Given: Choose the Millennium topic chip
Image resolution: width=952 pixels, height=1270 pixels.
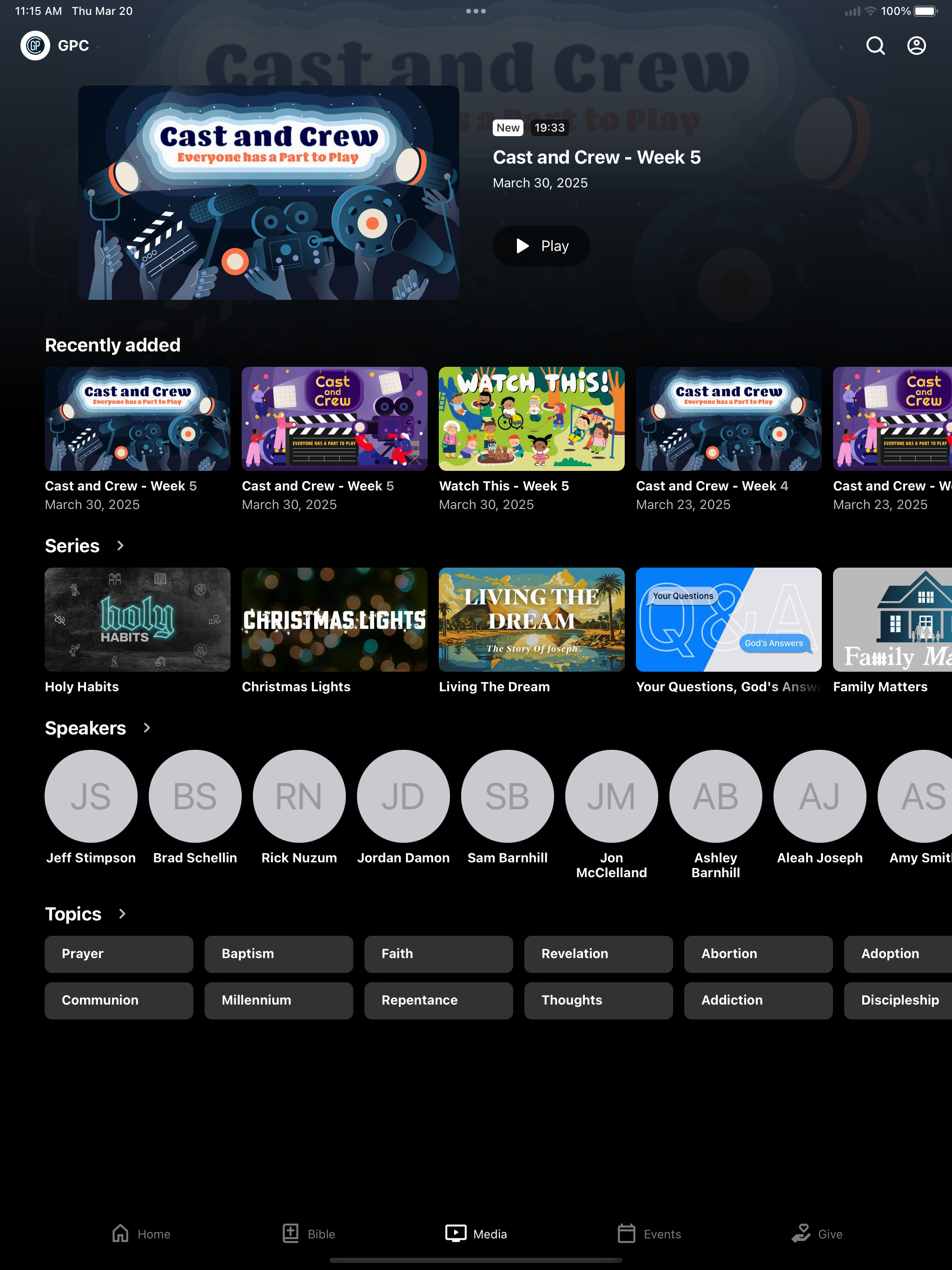Looking at the screenshot, I should coord(278,1000).
